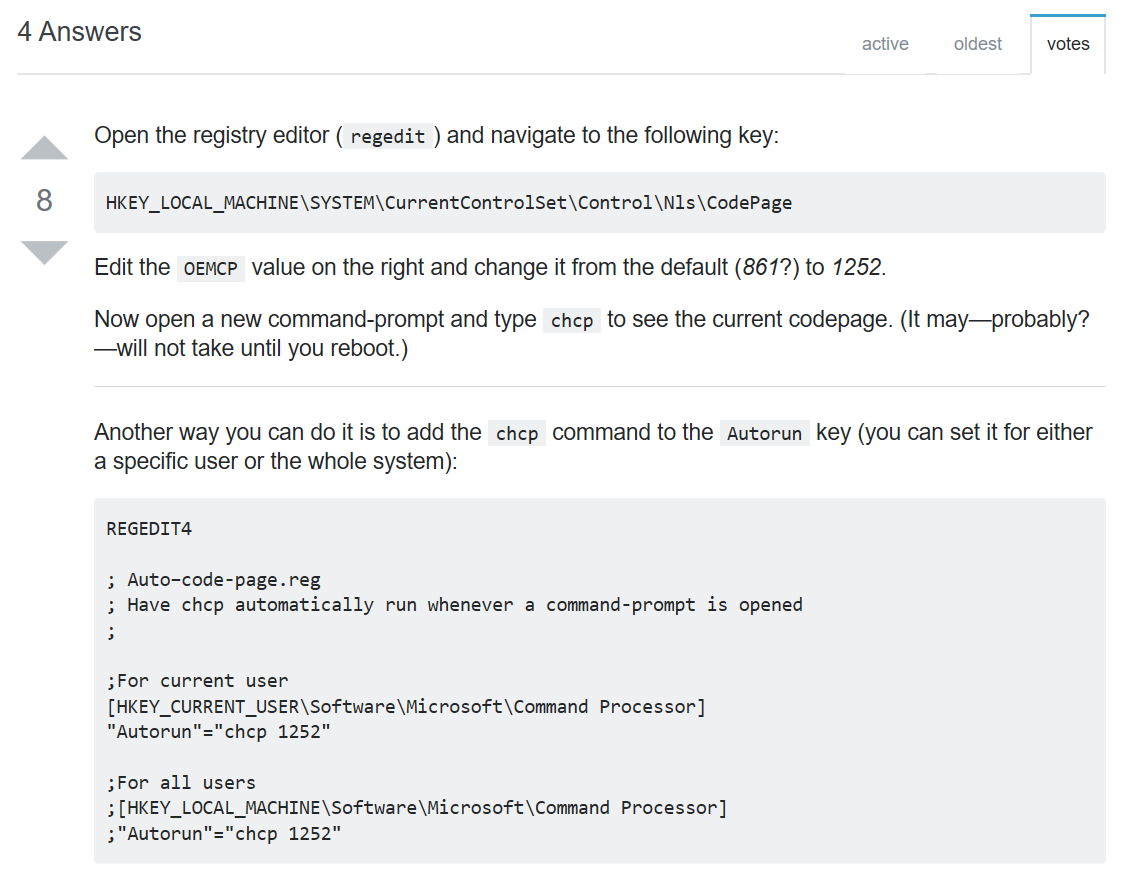
Task: Click the chcp code after "and type"
Action: tap(572, 322)
